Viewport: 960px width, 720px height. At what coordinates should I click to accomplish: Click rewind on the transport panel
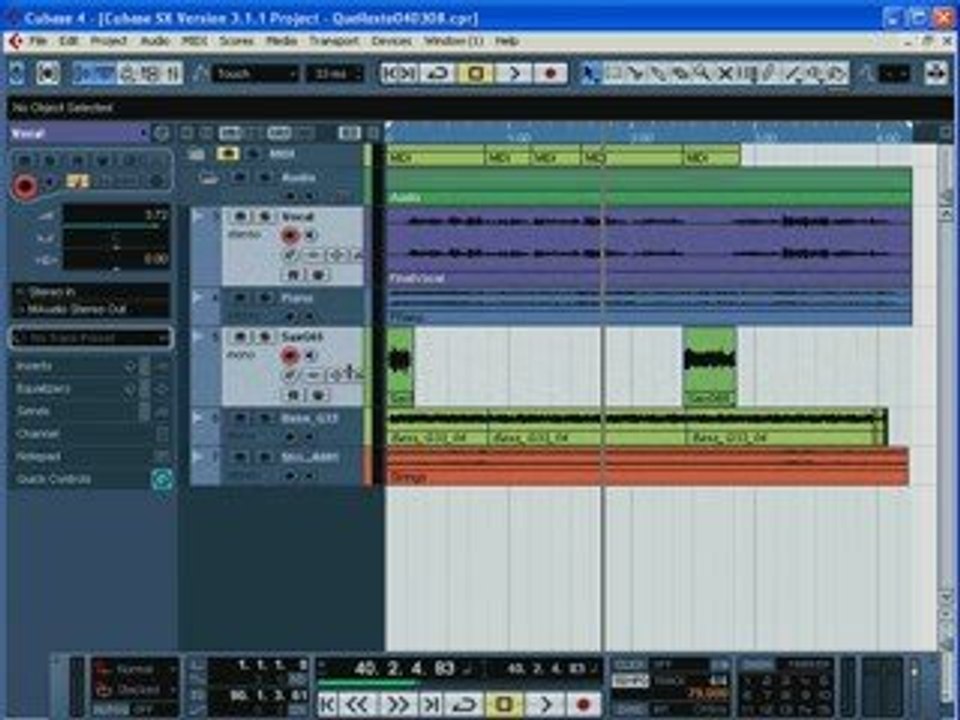(359, 705)
